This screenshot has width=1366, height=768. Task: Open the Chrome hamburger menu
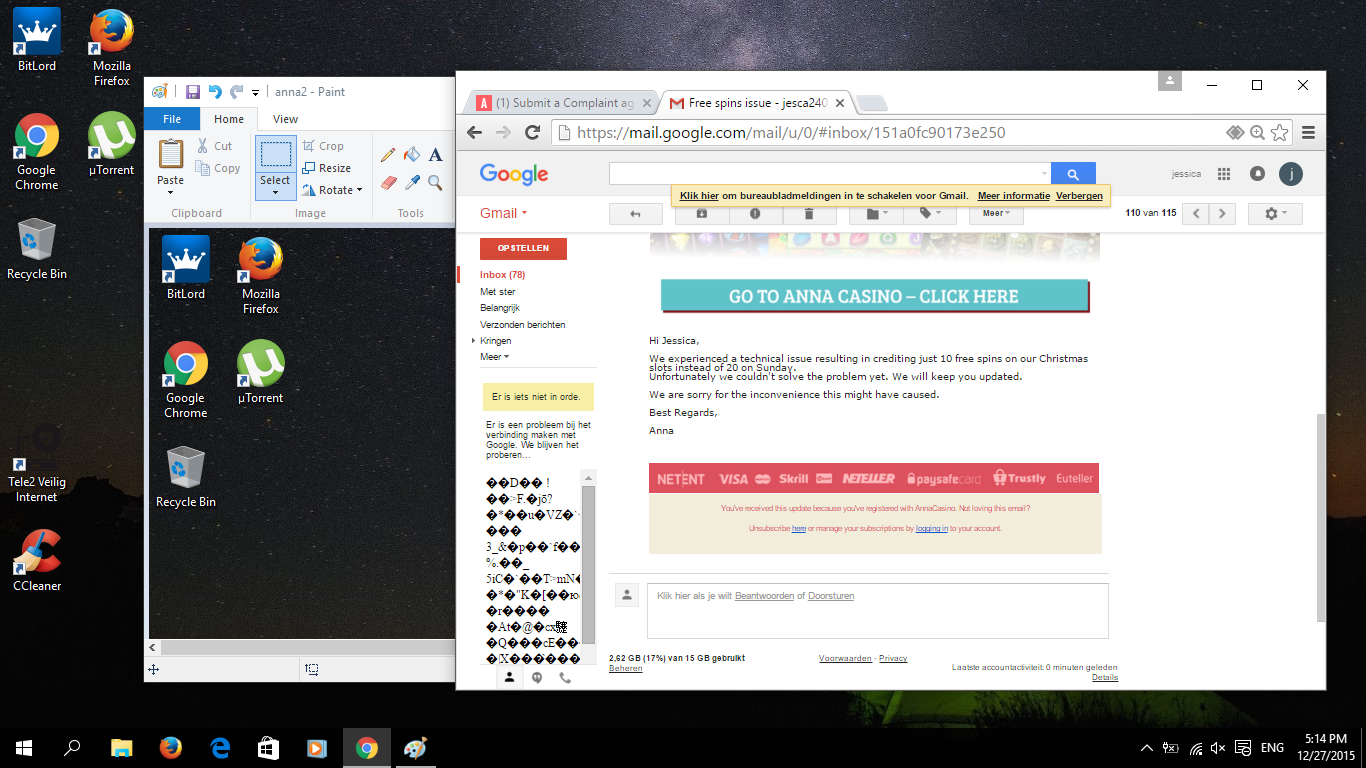click(1308, 132)
